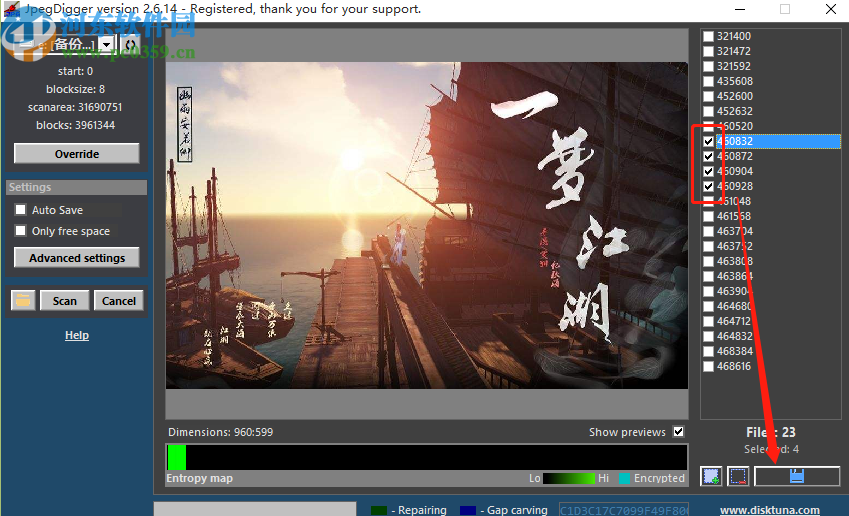Click the blocks: 3961344 value
Viewport: 849px width, 516px height.
pos(76,125)
